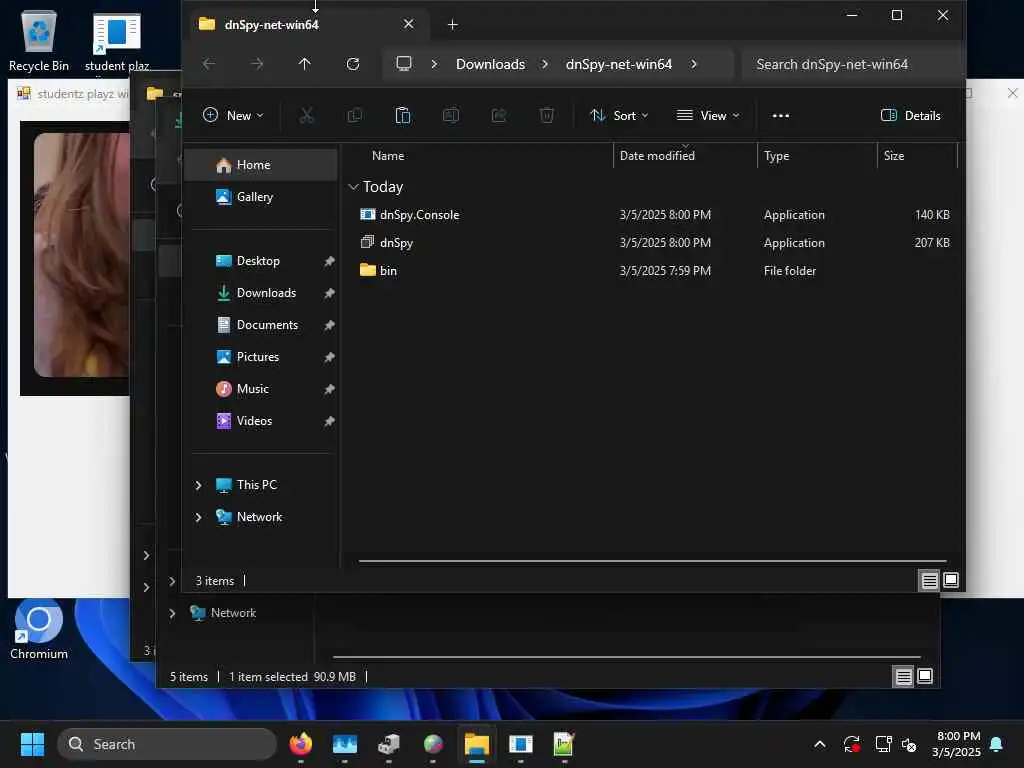Click the network status tray icon

coord(884,744)
